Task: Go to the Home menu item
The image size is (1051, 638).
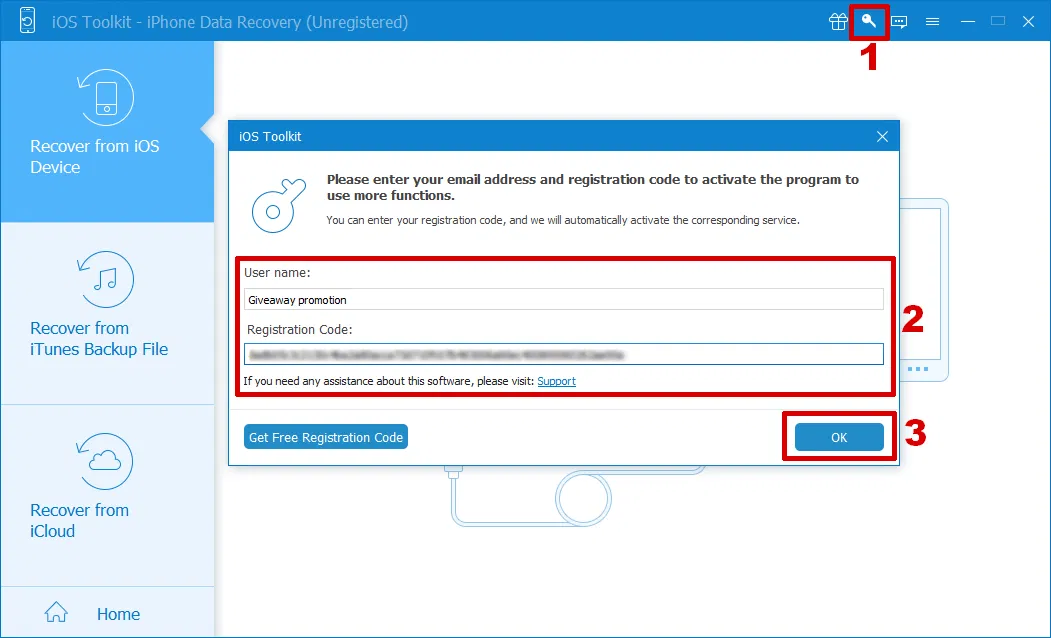Action: pyautogui.click(x=118, y=612)
